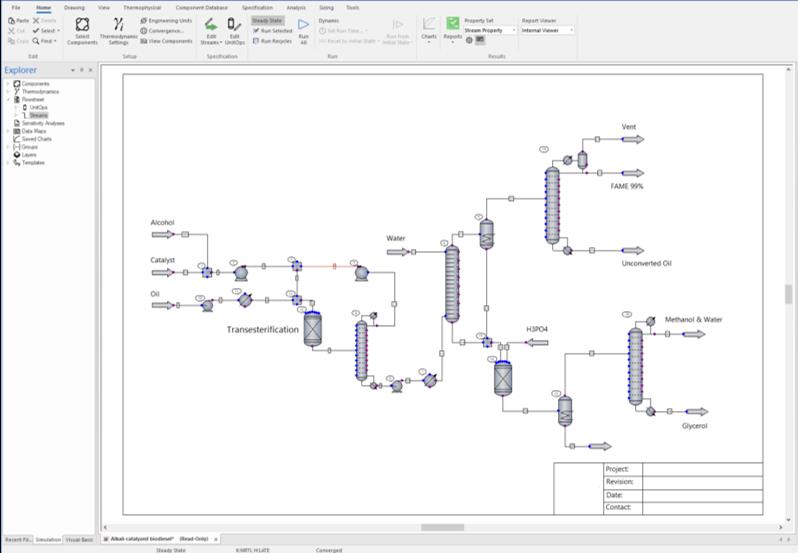Click Run Selected
Viewport: 798px width, 553px height.
tap(273, 31)
